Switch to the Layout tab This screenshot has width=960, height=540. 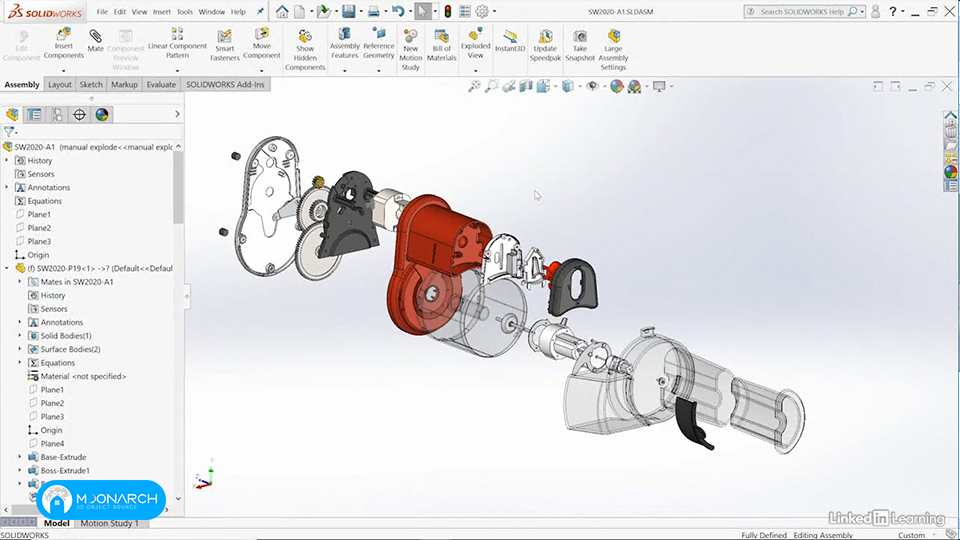point(59,84)
